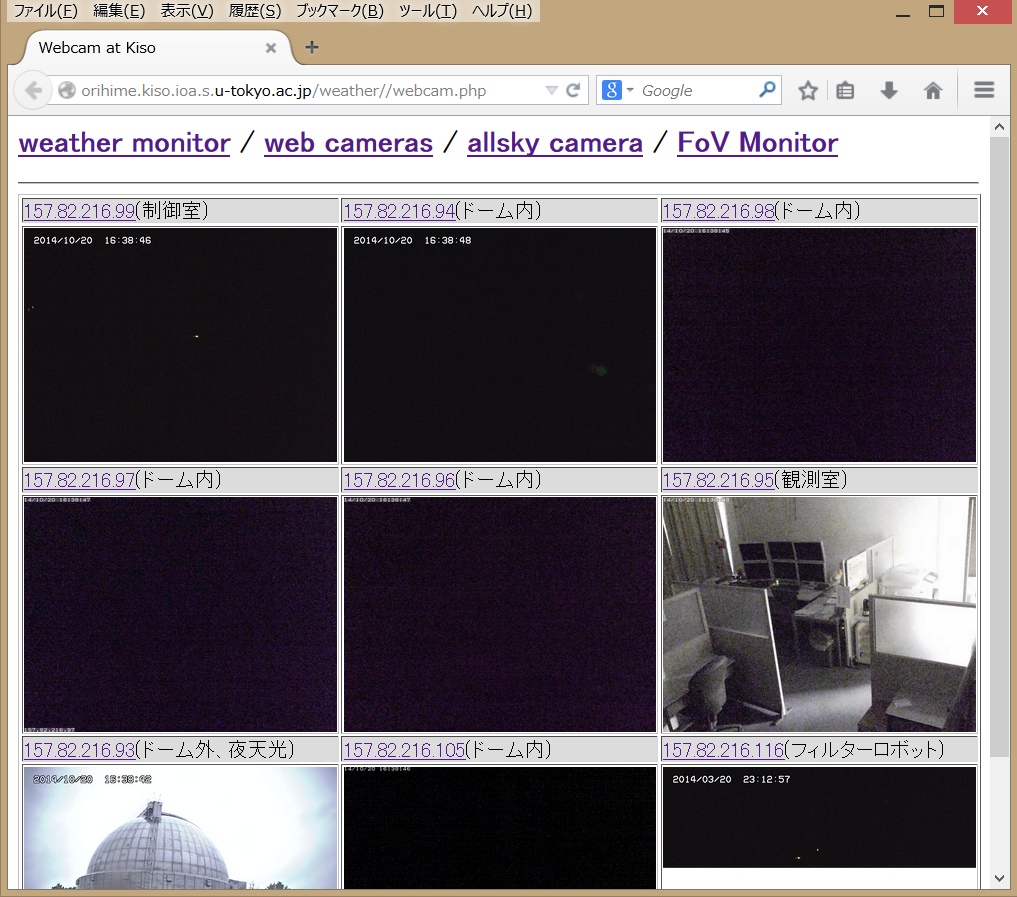Screen dimensions: 1017x897
Task: Open camera link 157.82.216.99
Action: click(x=79, y=211)
